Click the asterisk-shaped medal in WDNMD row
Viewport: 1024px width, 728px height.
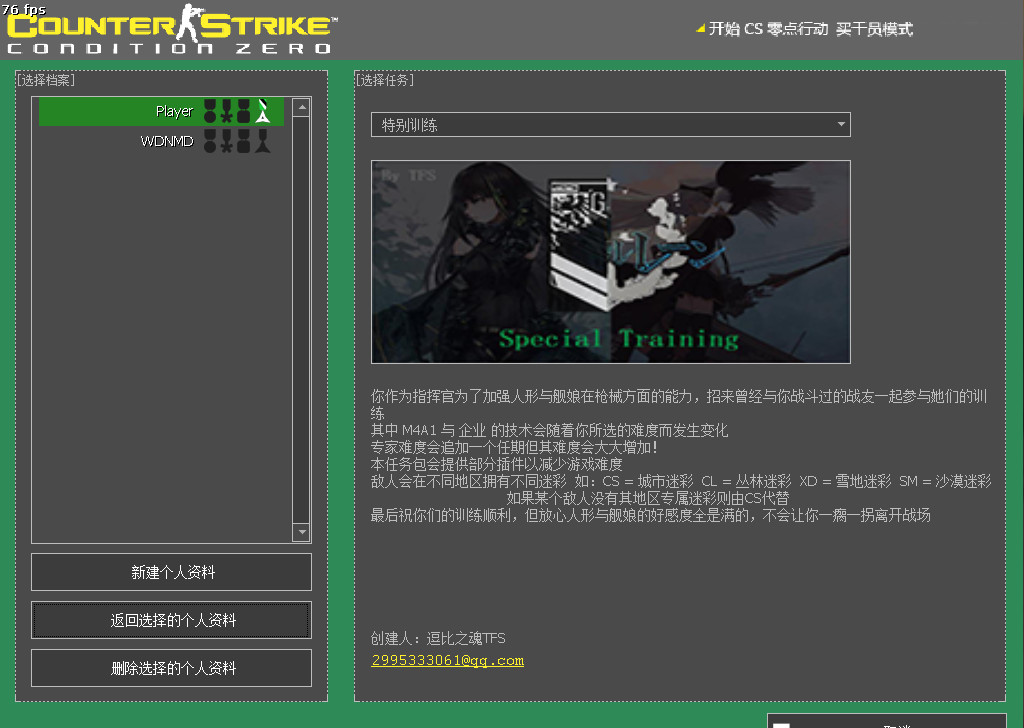(x=227, y=140)
